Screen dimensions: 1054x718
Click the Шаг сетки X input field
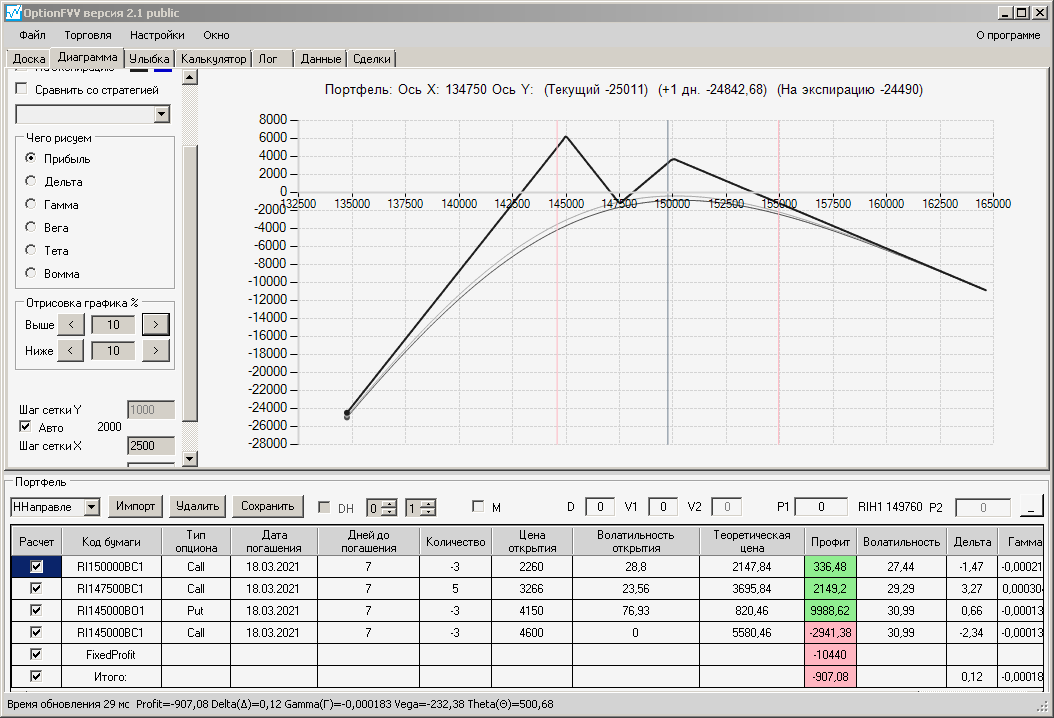(151, 446)
